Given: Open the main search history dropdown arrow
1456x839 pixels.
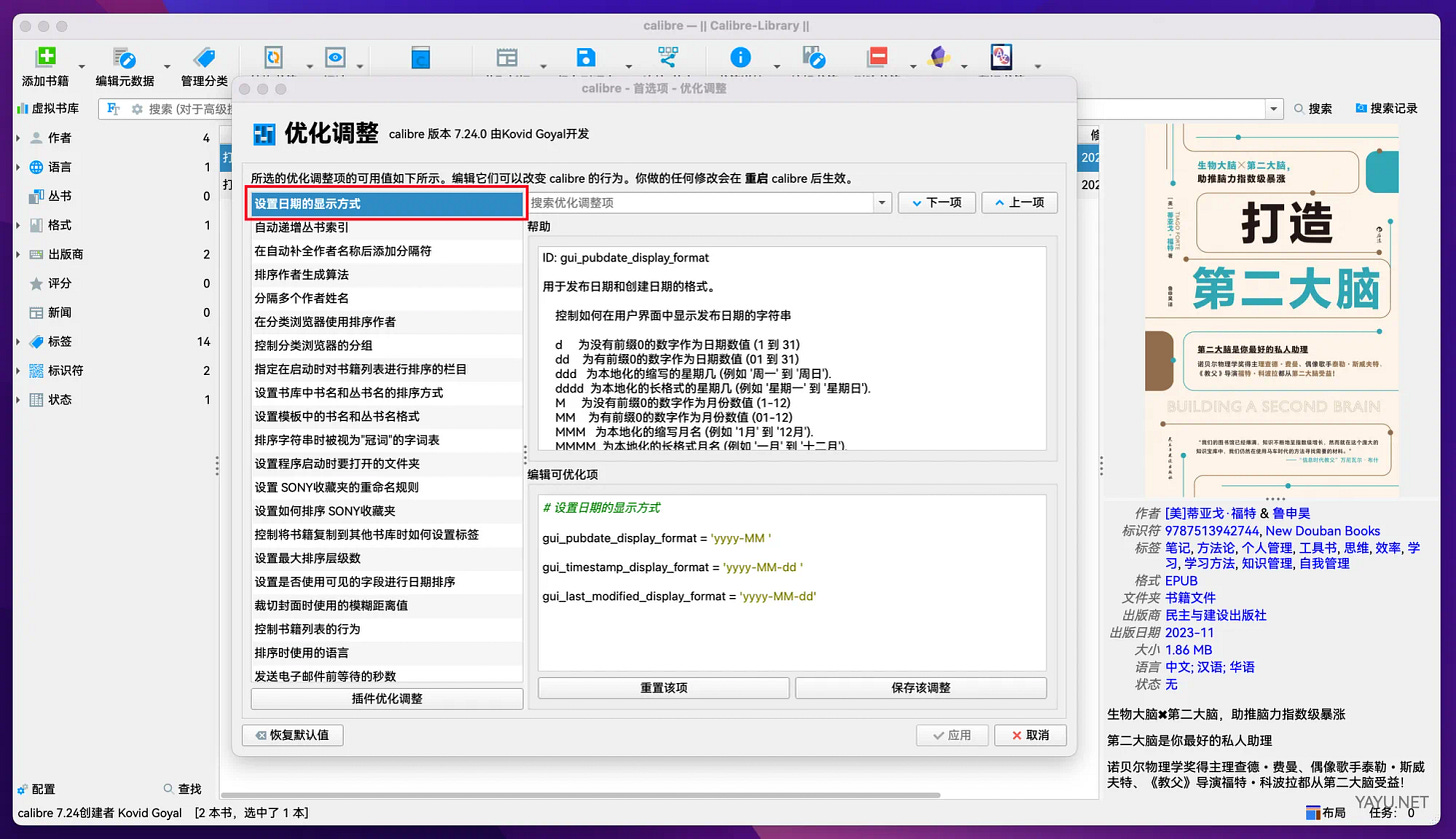Looking at the screenshot, I should tap(1274, 109).
